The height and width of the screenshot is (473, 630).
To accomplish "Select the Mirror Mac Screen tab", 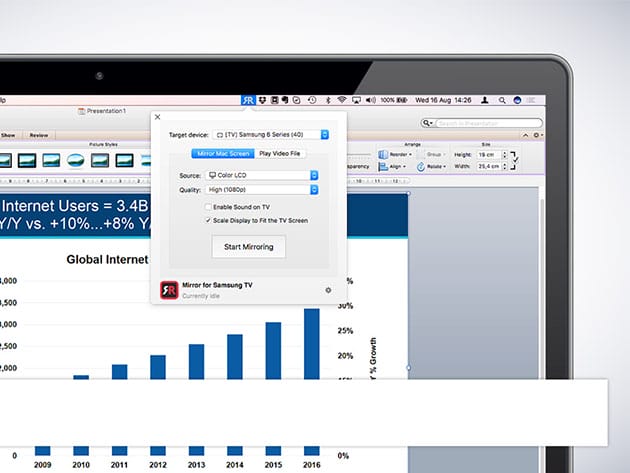I will point(224,153).
